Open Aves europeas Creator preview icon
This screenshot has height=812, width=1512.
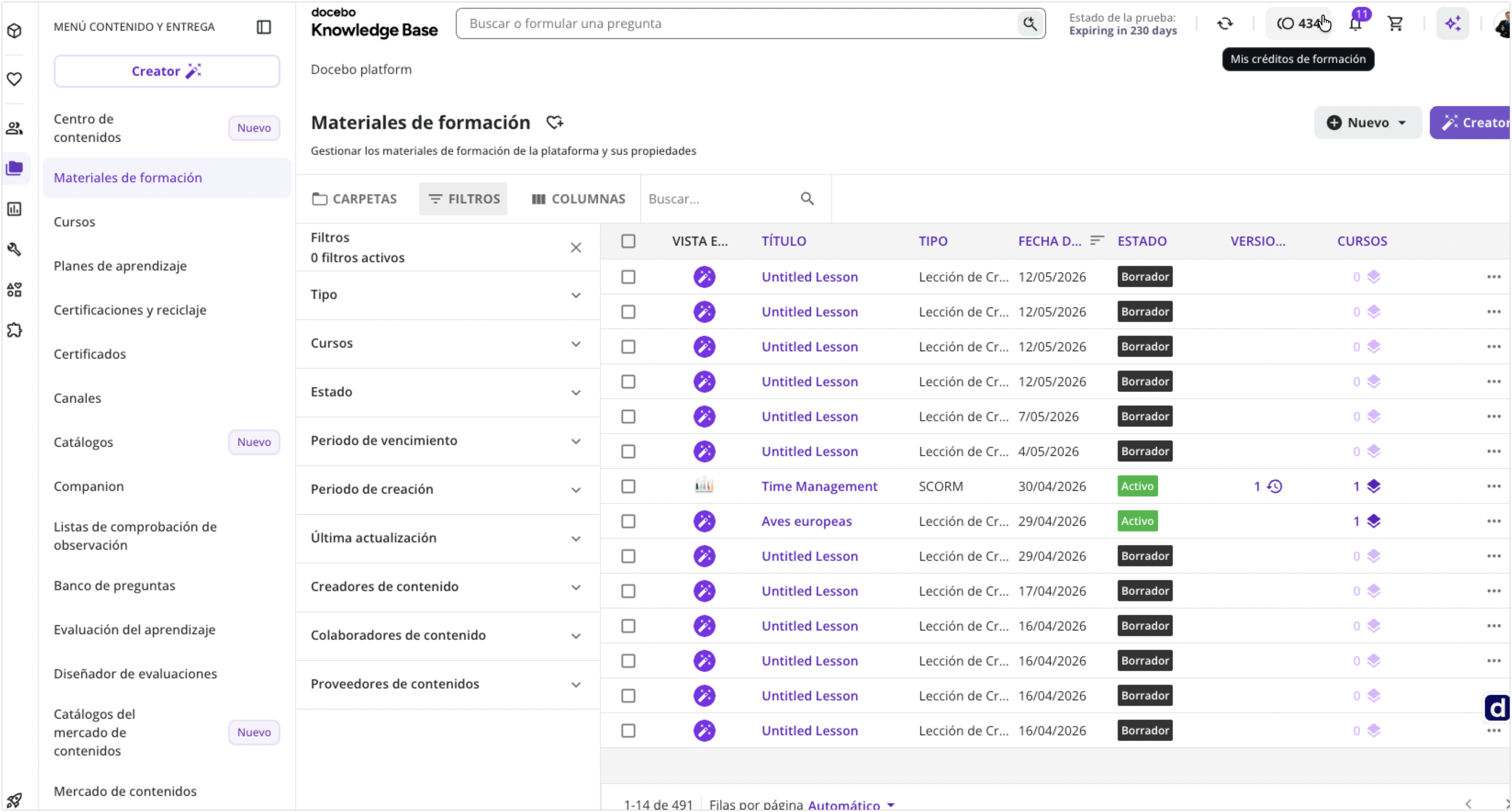(704, 521)
